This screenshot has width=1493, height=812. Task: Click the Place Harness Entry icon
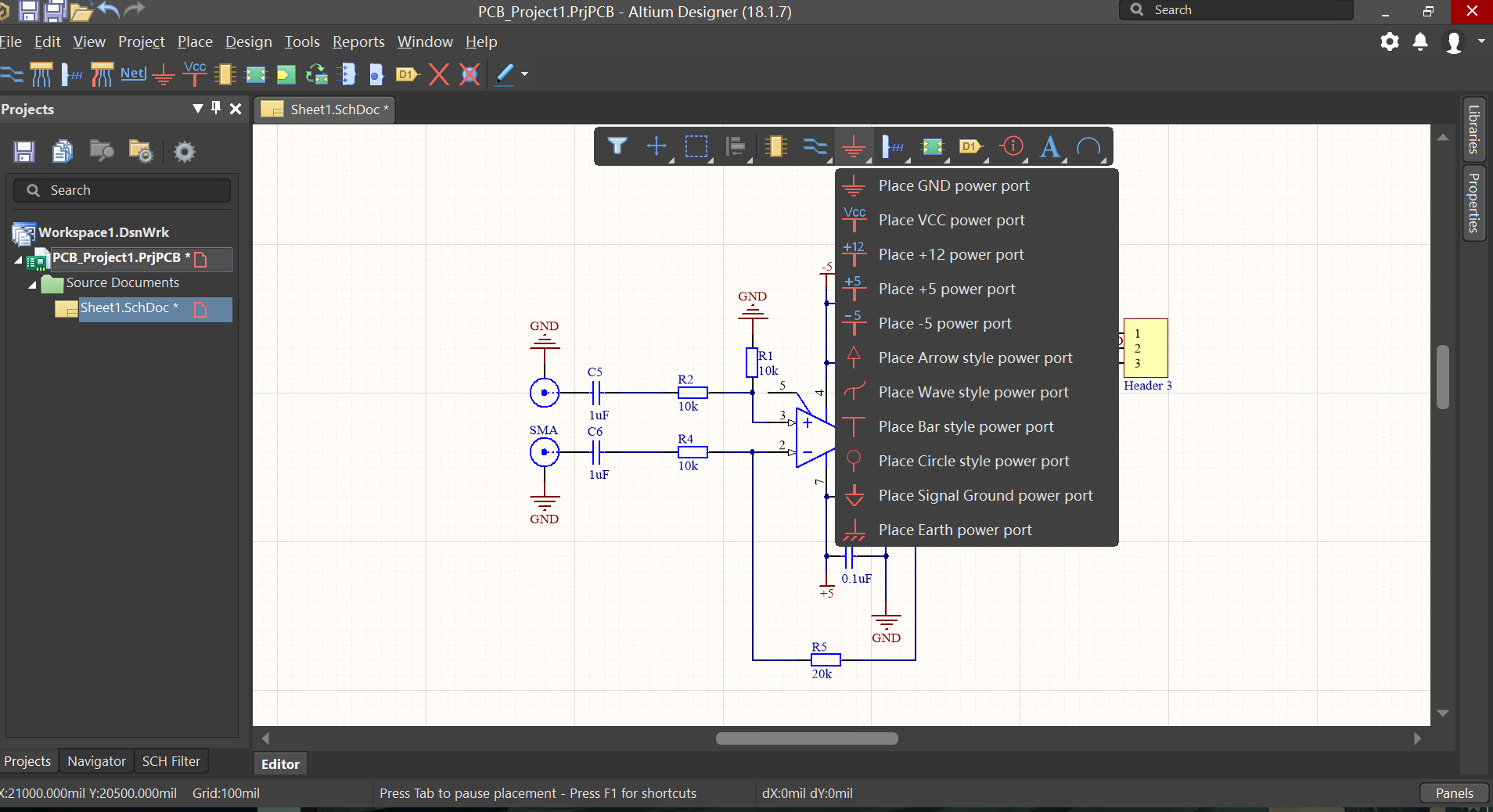[376, 74]
